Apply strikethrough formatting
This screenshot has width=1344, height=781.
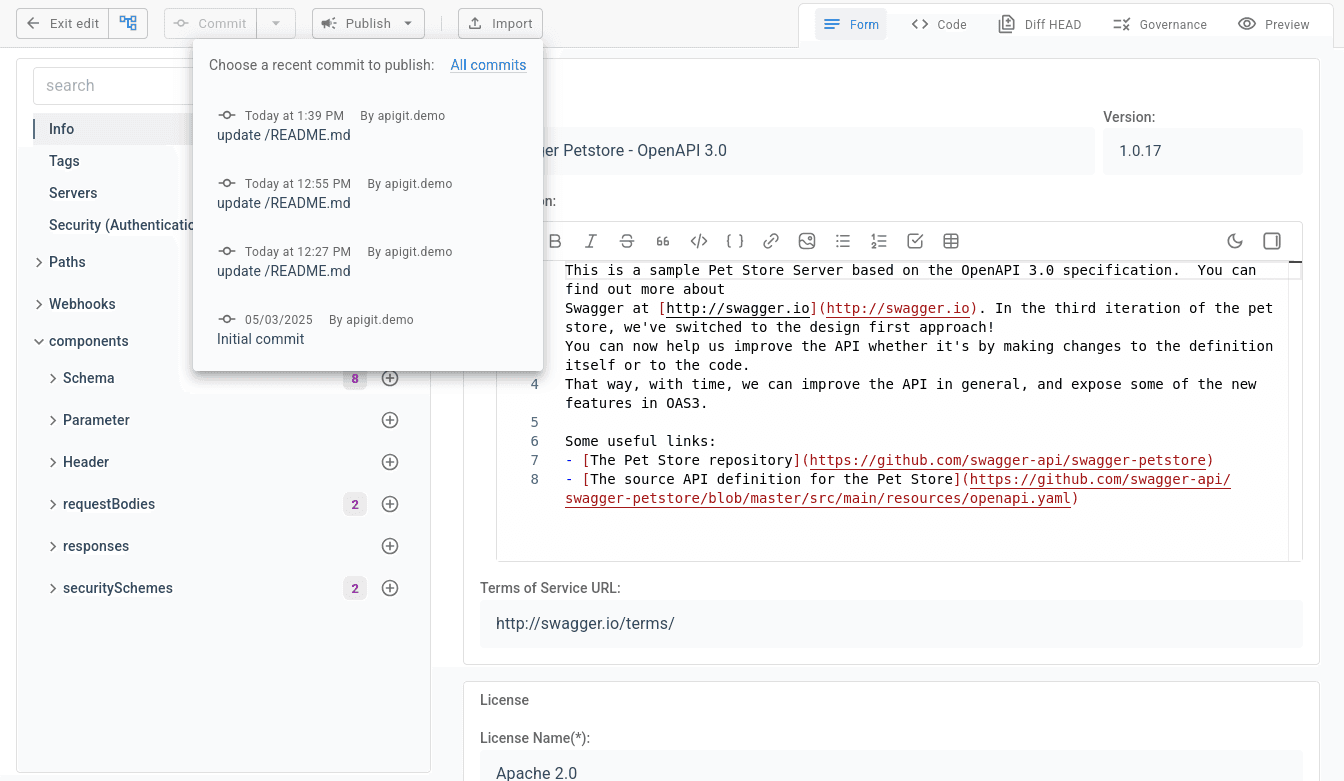627,241
